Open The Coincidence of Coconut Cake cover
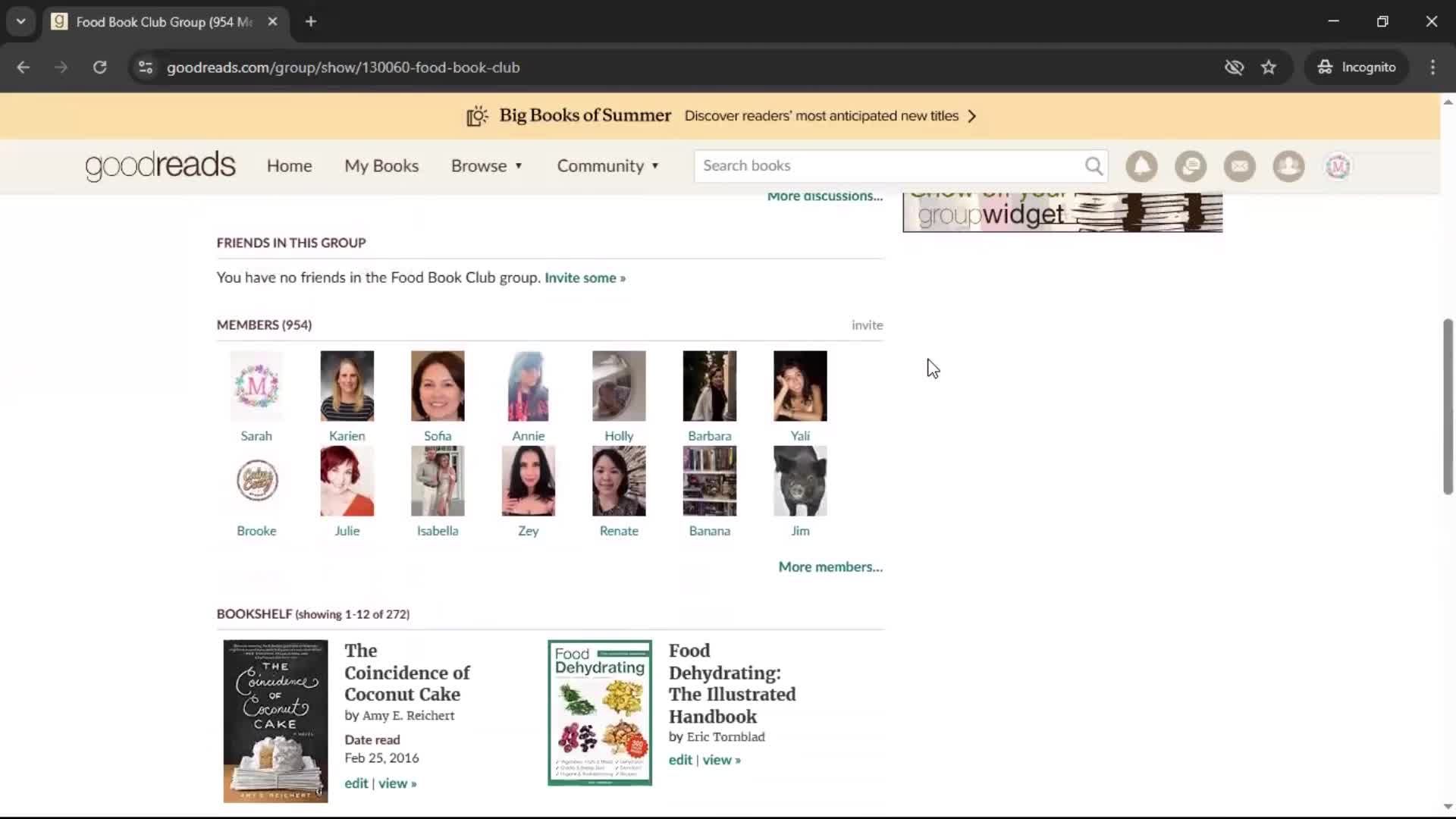Viewport: 1456px width, 819px height. pyautogui.click(x=275, y=721)
